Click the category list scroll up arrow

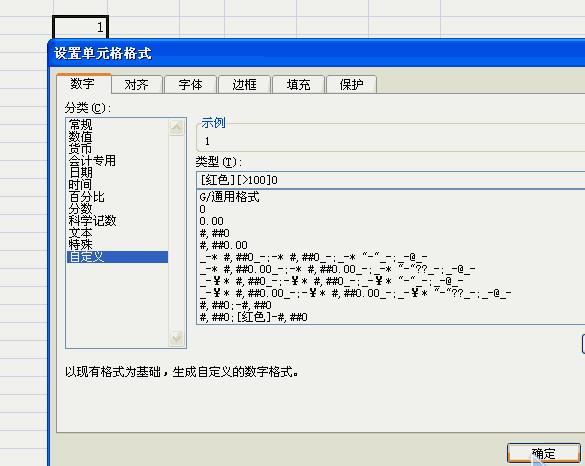tap(176, 128)
